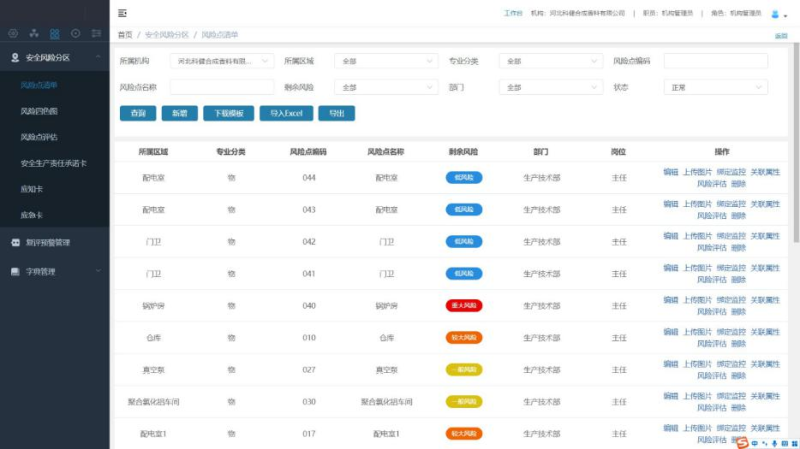Open the 所属机构 dropdown
800x449 pixels.
(222, 61)
